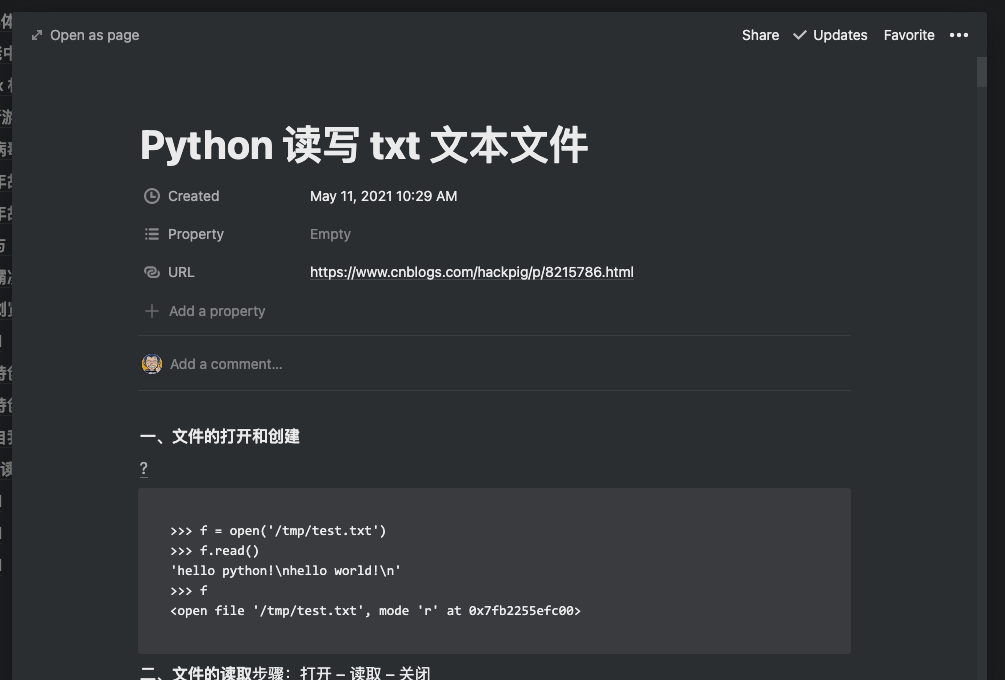Click the vertical scrollbar on the right
Viewport: 1005px width, 680px height.
point(981,70)
